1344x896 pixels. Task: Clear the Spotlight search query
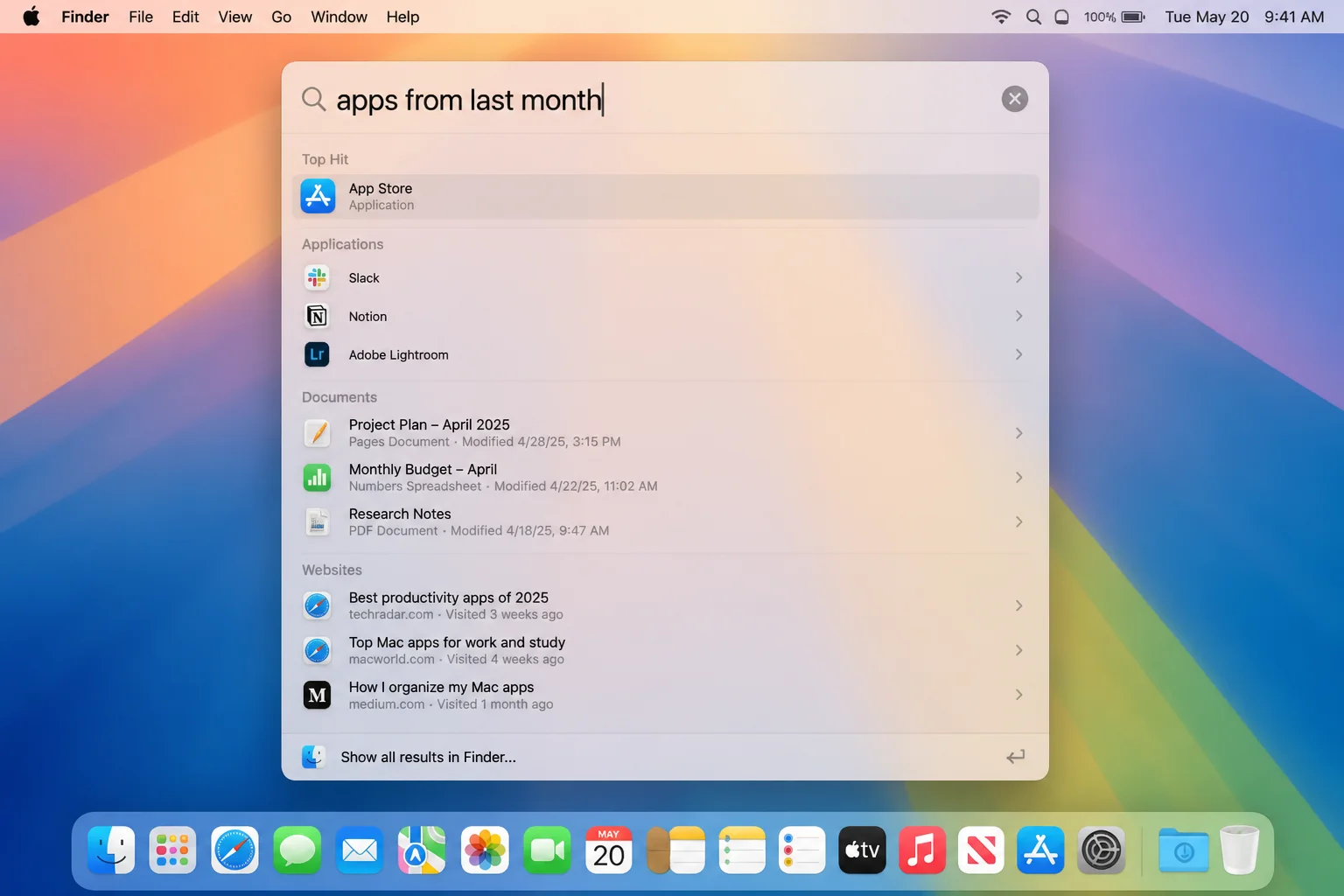(1015, 99)
